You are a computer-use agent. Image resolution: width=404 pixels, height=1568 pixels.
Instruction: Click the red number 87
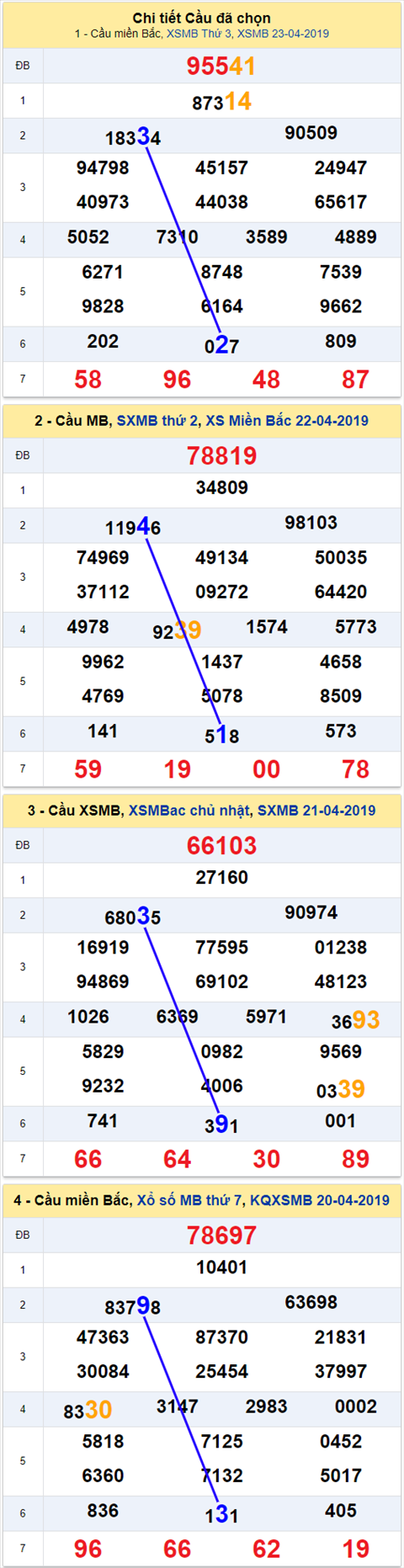point(355,380)
